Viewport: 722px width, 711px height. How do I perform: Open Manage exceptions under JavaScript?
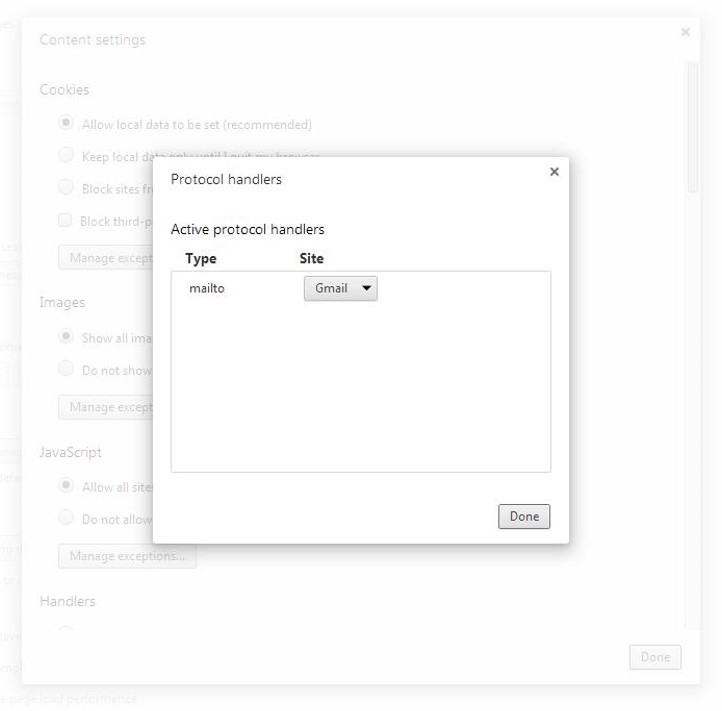[x=127, y=556]
